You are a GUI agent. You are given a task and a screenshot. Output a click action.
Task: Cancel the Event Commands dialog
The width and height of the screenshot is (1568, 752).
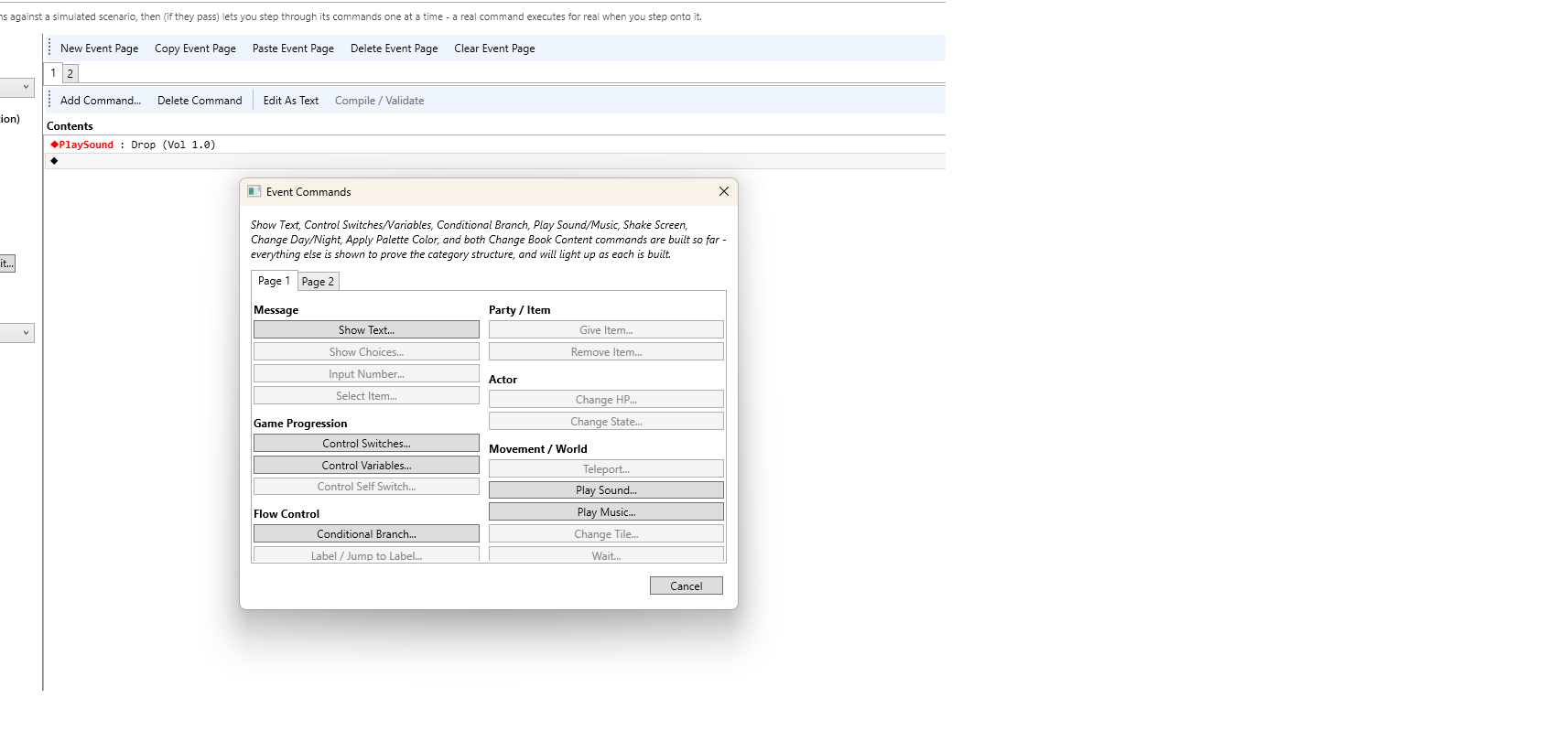pos(687,585)
